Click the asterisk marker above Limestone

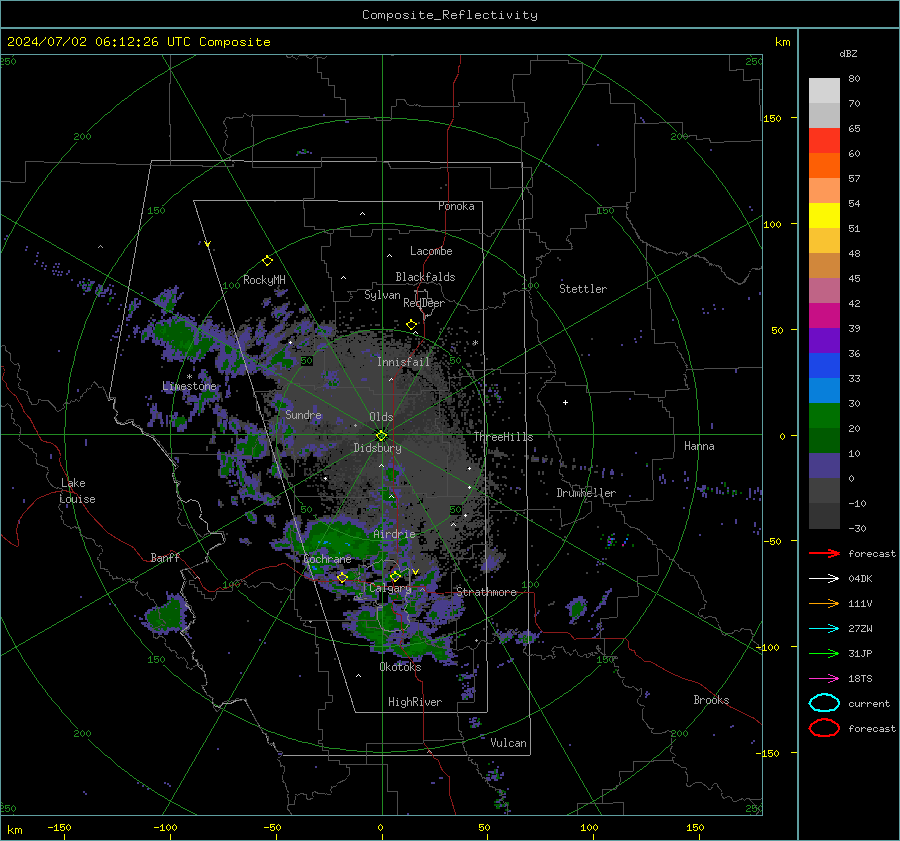(189, 377)
